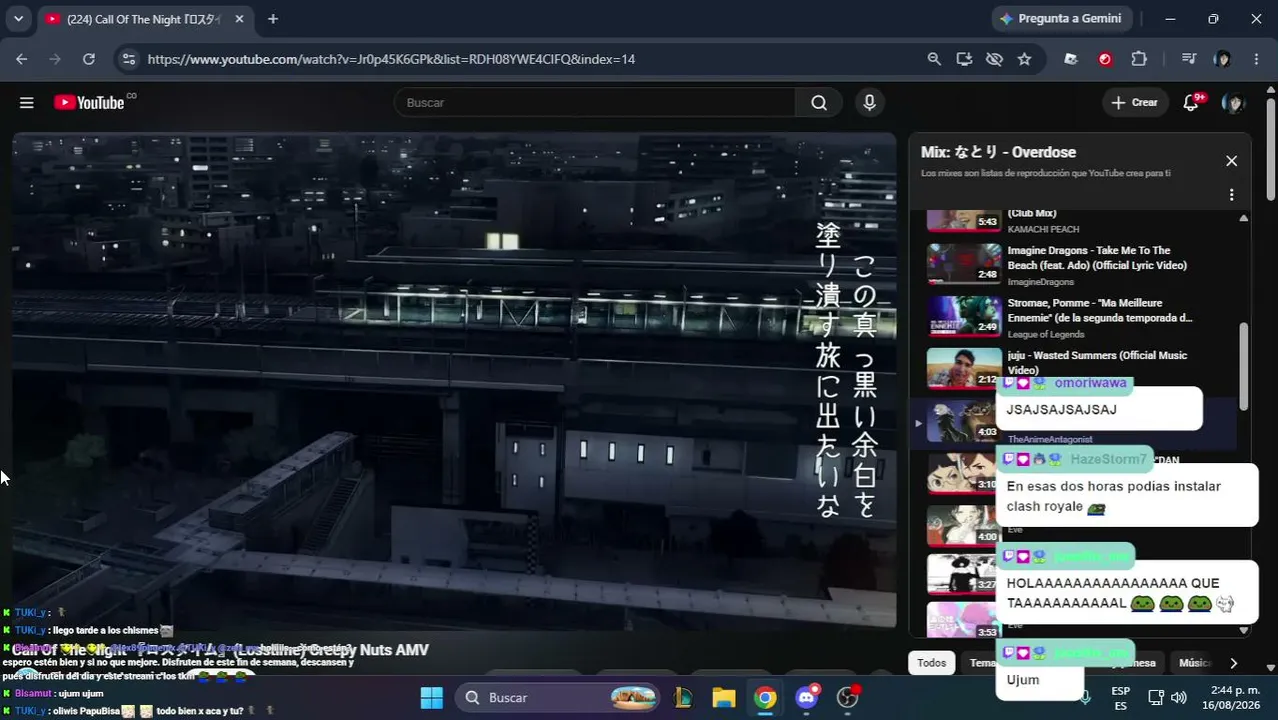
Task: Close the Call Of The Night tab
Action: click(239, 19)
